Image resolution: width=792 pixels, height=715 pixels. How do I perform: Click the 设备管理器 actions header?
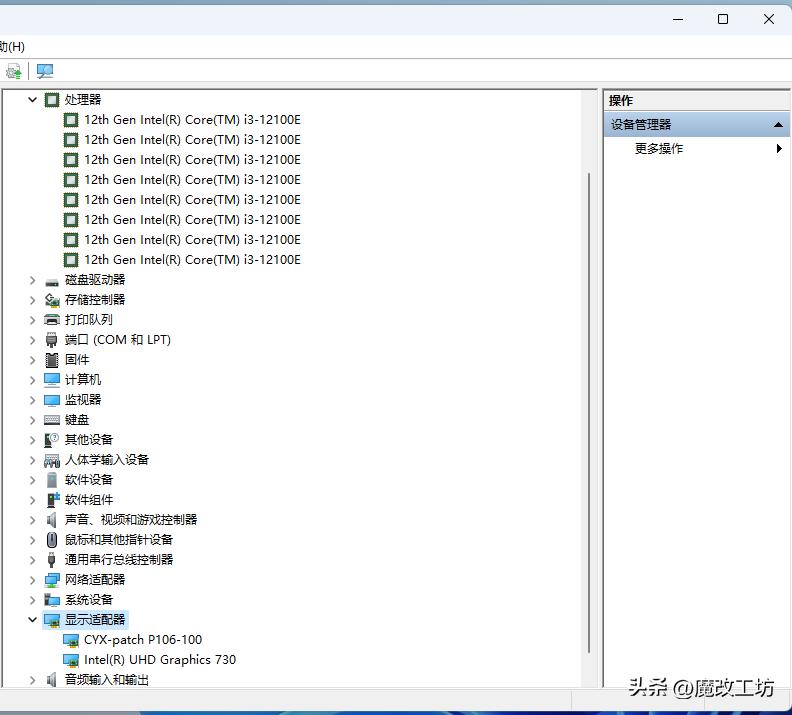[x=697, y=124]
